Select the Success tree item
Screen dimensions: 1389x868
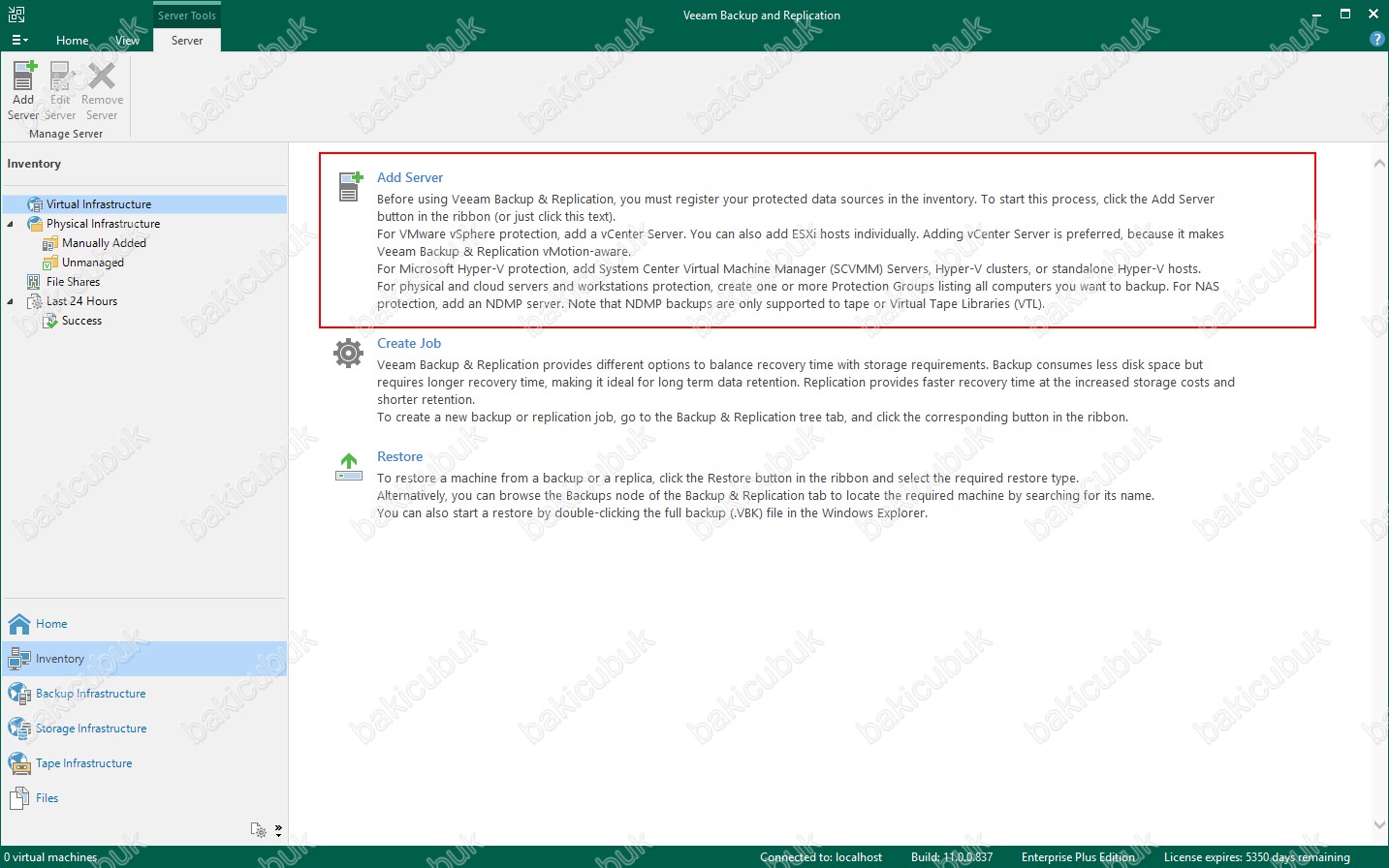point(81,321)
